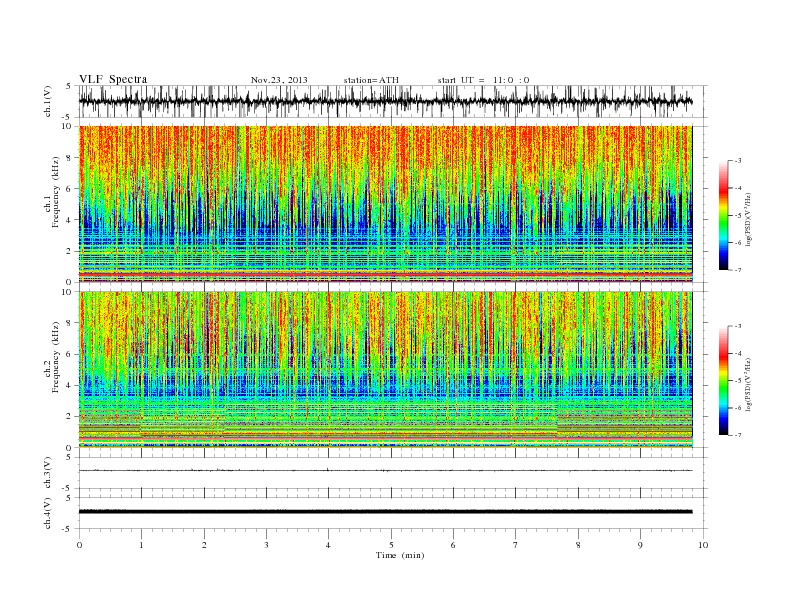792x612 pixels.
Task: Select the "Nov.23, 2013" date text
Action: click(x=279, y=80)
